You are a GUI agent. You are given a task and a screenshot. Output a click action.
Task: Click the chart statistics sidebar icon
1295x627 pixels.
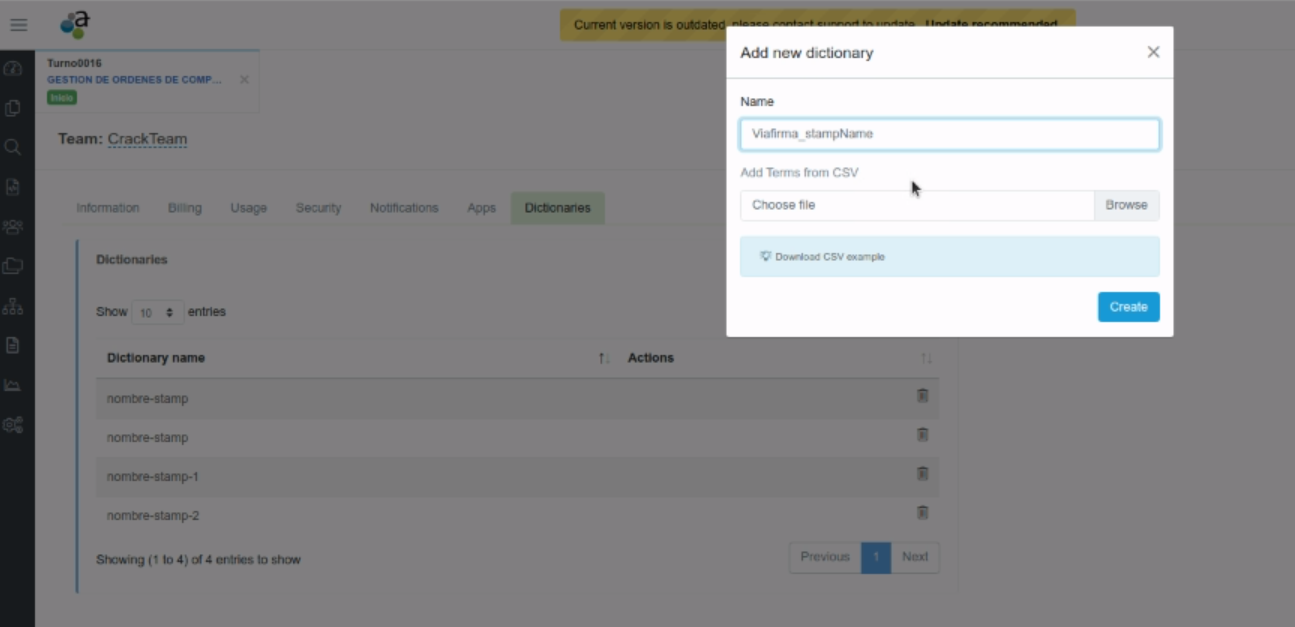13,385
